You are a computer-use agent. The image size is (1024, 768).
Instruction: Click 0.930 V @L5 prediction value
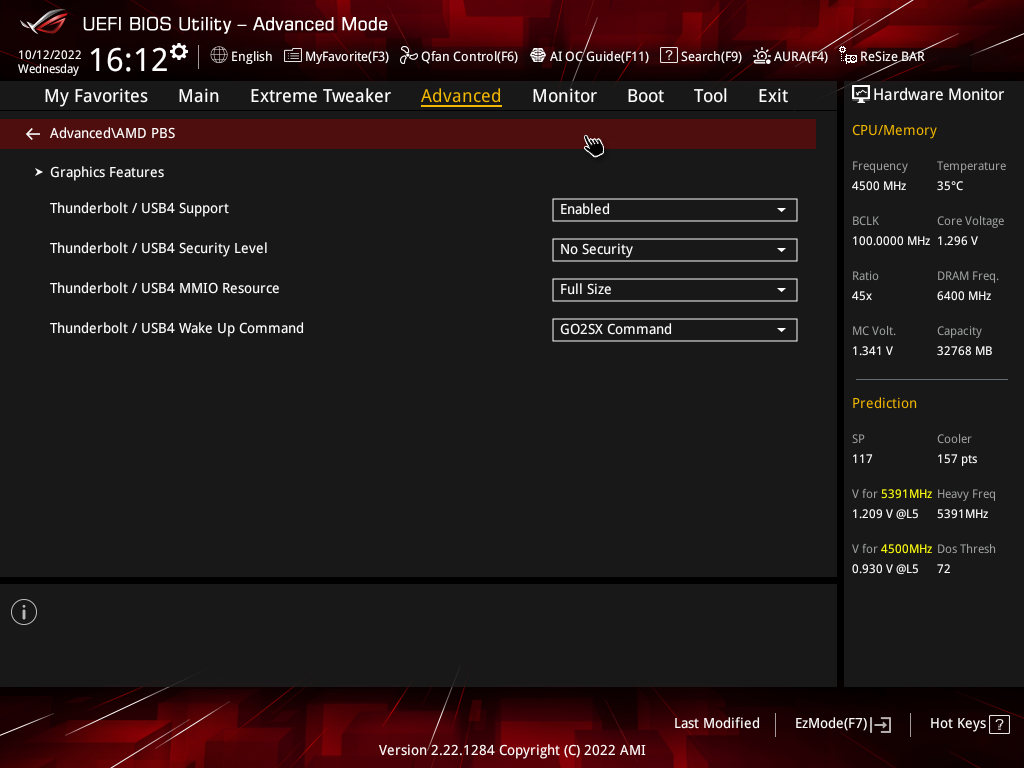click(x=885, y=569)
